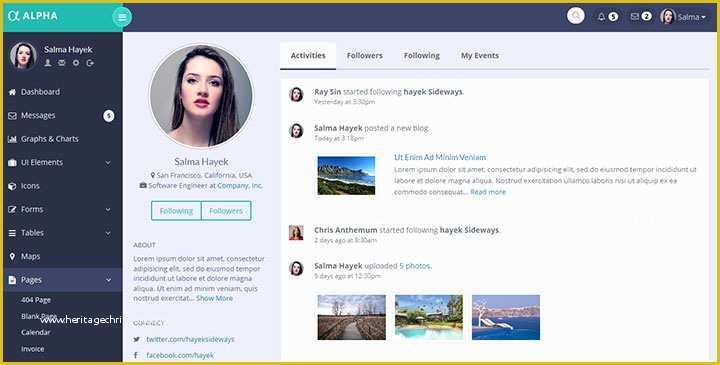Click the Messages count badge
Screen dimensions: 720x365
(x=108, y=116)
